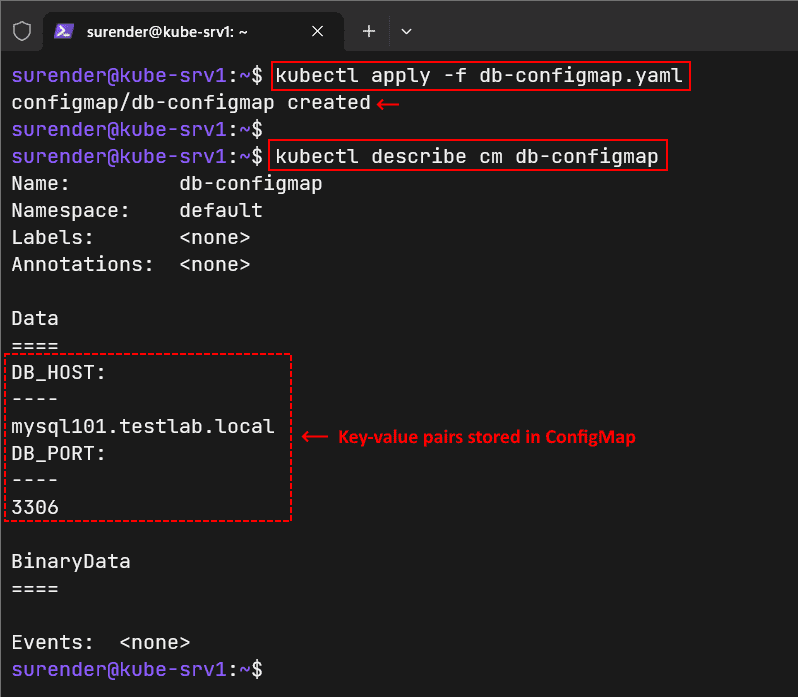The width and height of the screenshot is (798, 697).
Task: Click the 'Events:' label
Action: point(52,642)
